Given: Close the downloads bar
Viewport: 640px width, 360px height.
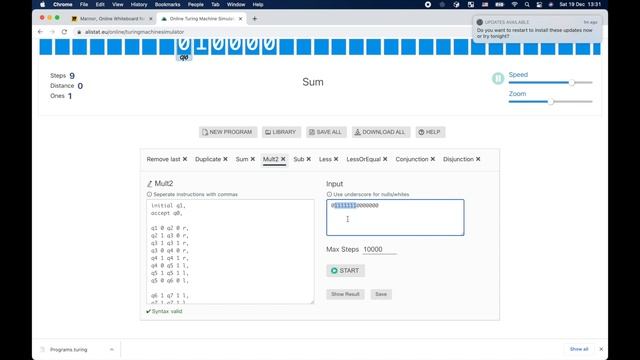Looking at the screenshot, I should 601,349.
